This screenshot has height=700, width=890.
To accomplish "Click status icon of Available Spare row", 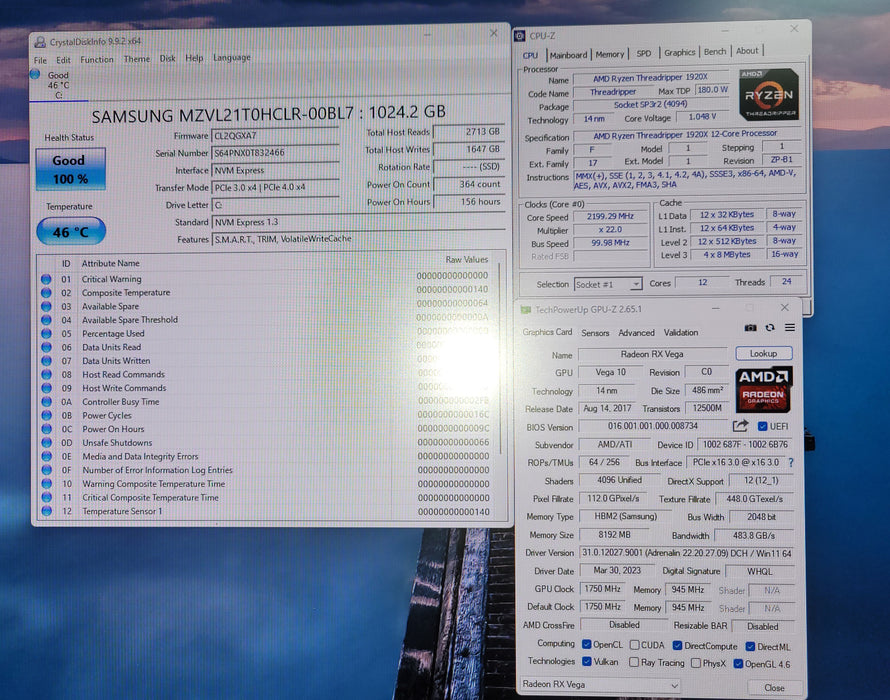I will [x=46, y=307].
